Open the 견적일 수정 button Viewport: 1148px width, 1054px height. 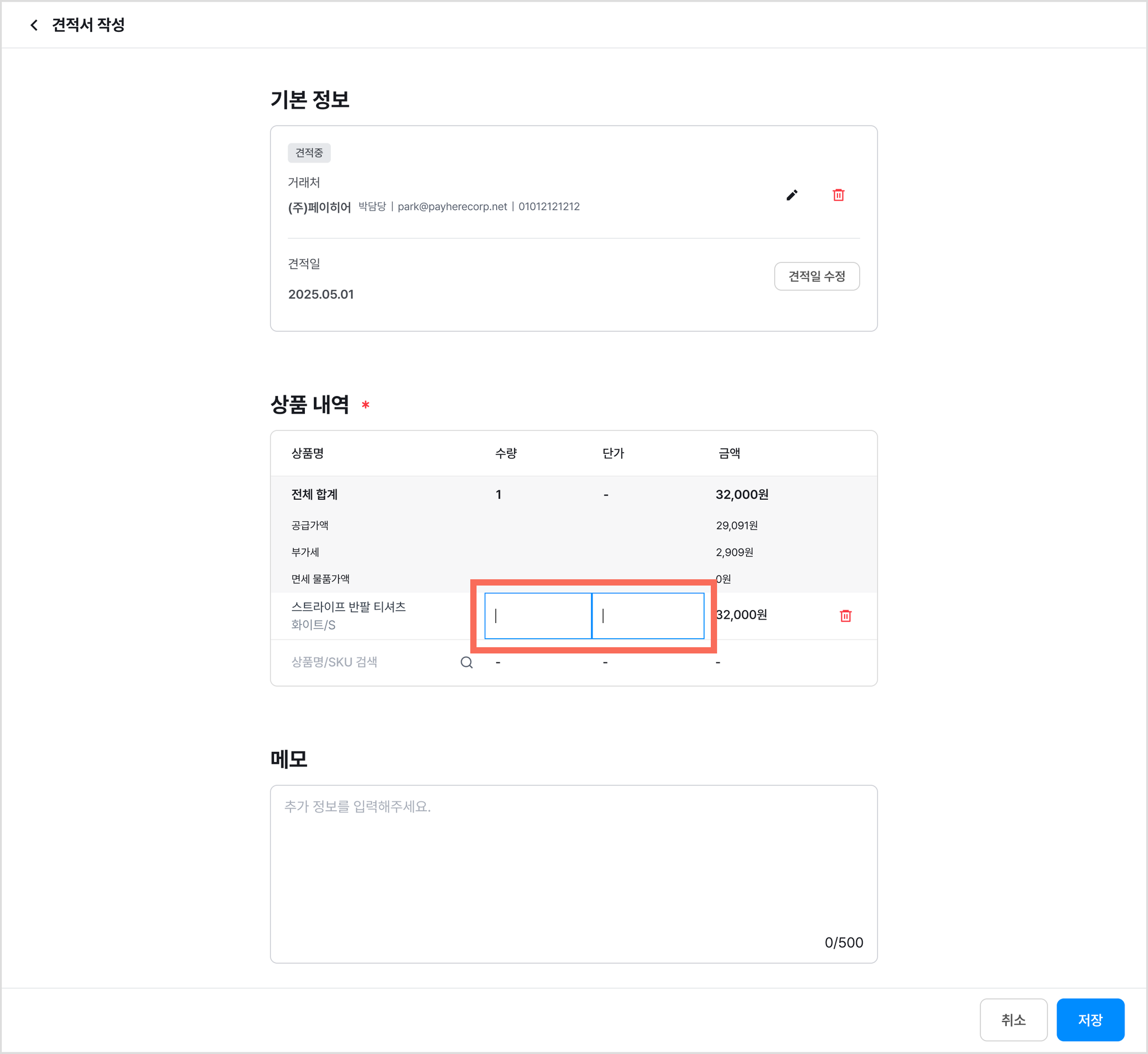click(817, 276)
